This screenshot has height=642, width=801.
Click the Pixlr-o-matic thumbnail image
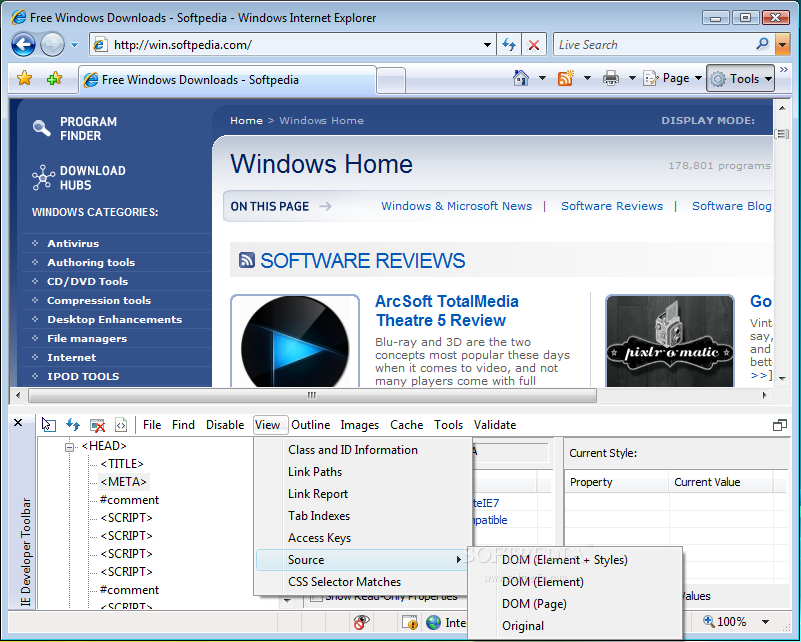670,341
